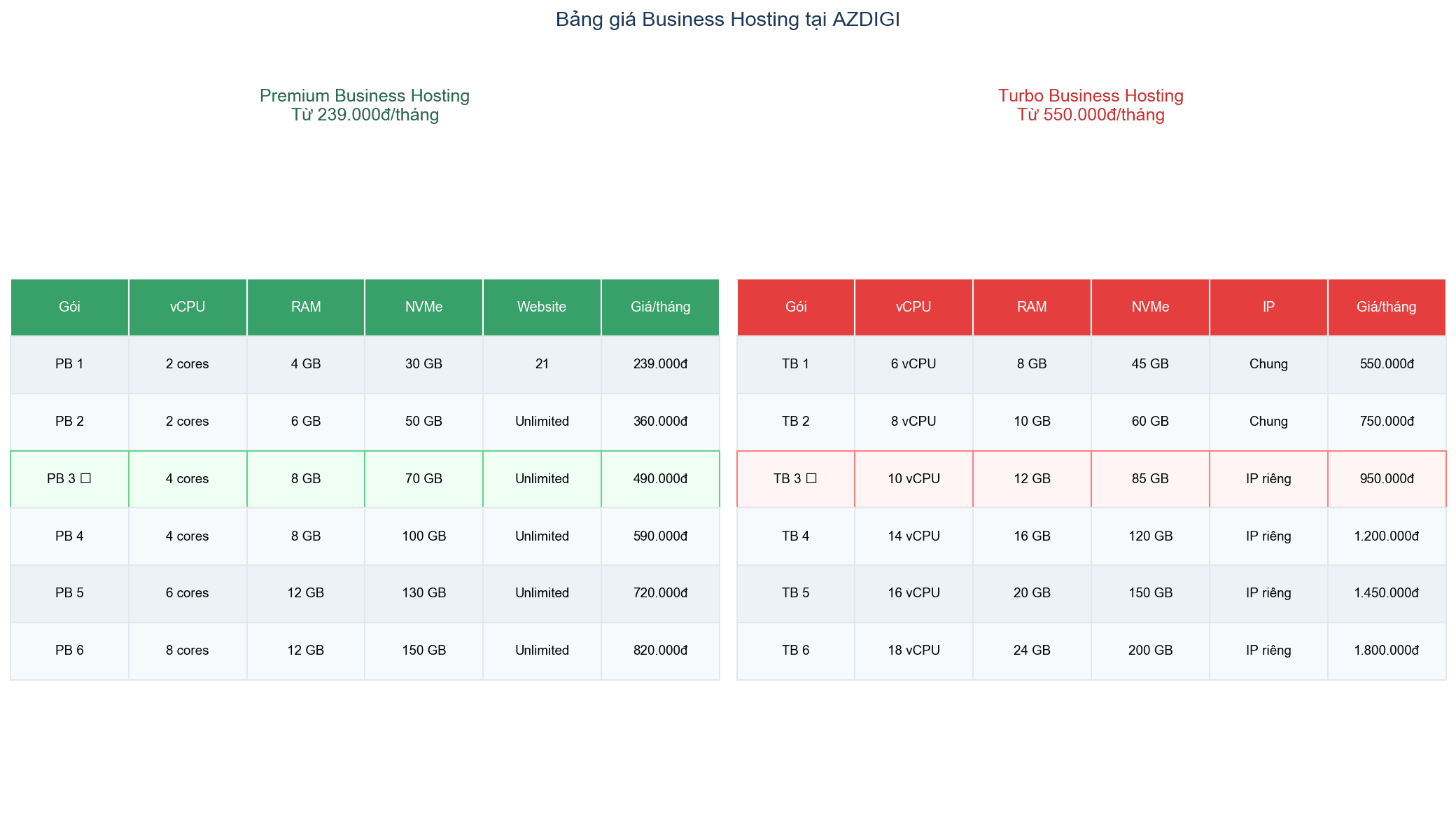Screen dimensions: 1456x827
Task: Click the NVMe header of the Premium table
Action: [423, 307]
